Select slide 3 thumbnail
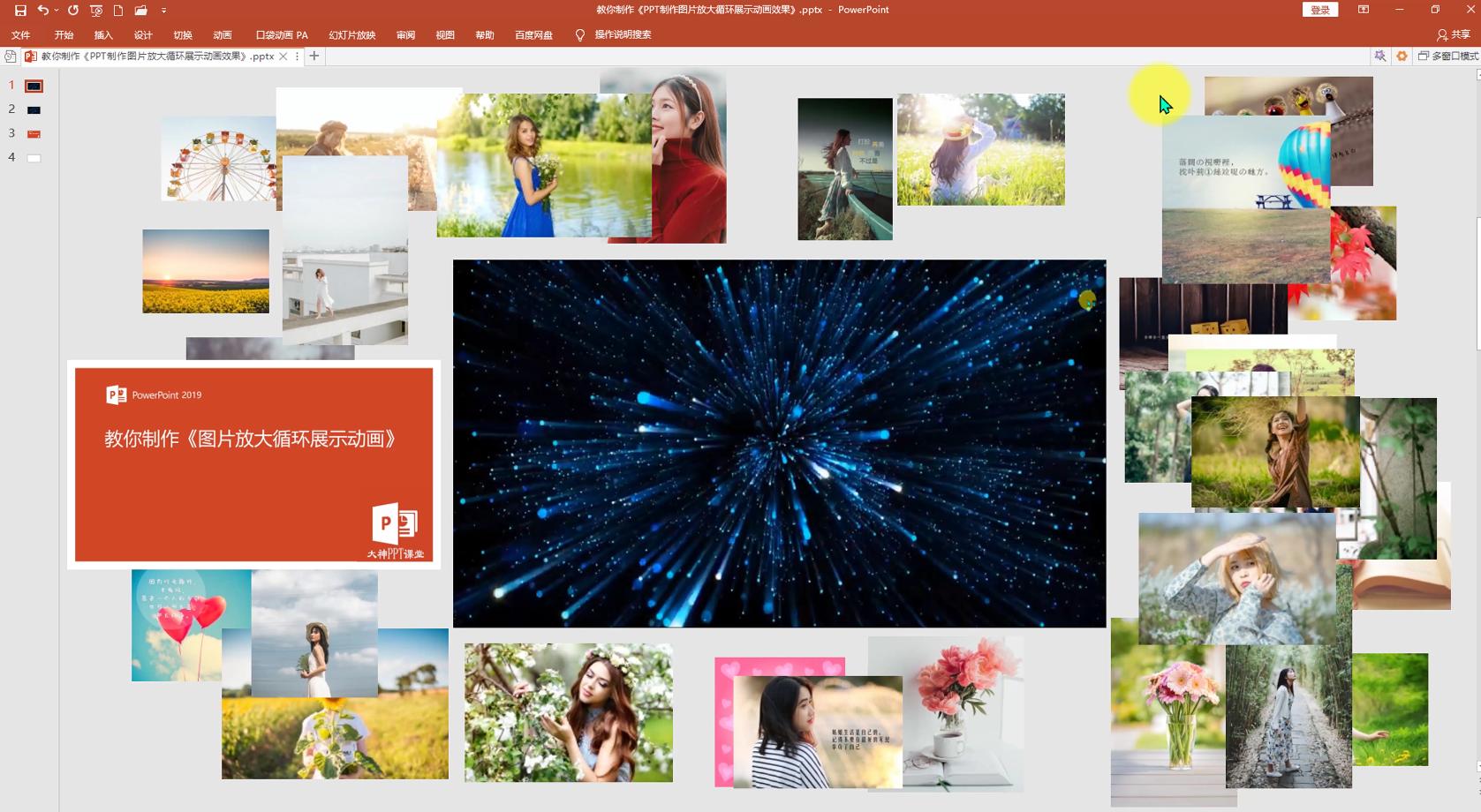This screenshot has width=1481, height=812. point(34,134)
